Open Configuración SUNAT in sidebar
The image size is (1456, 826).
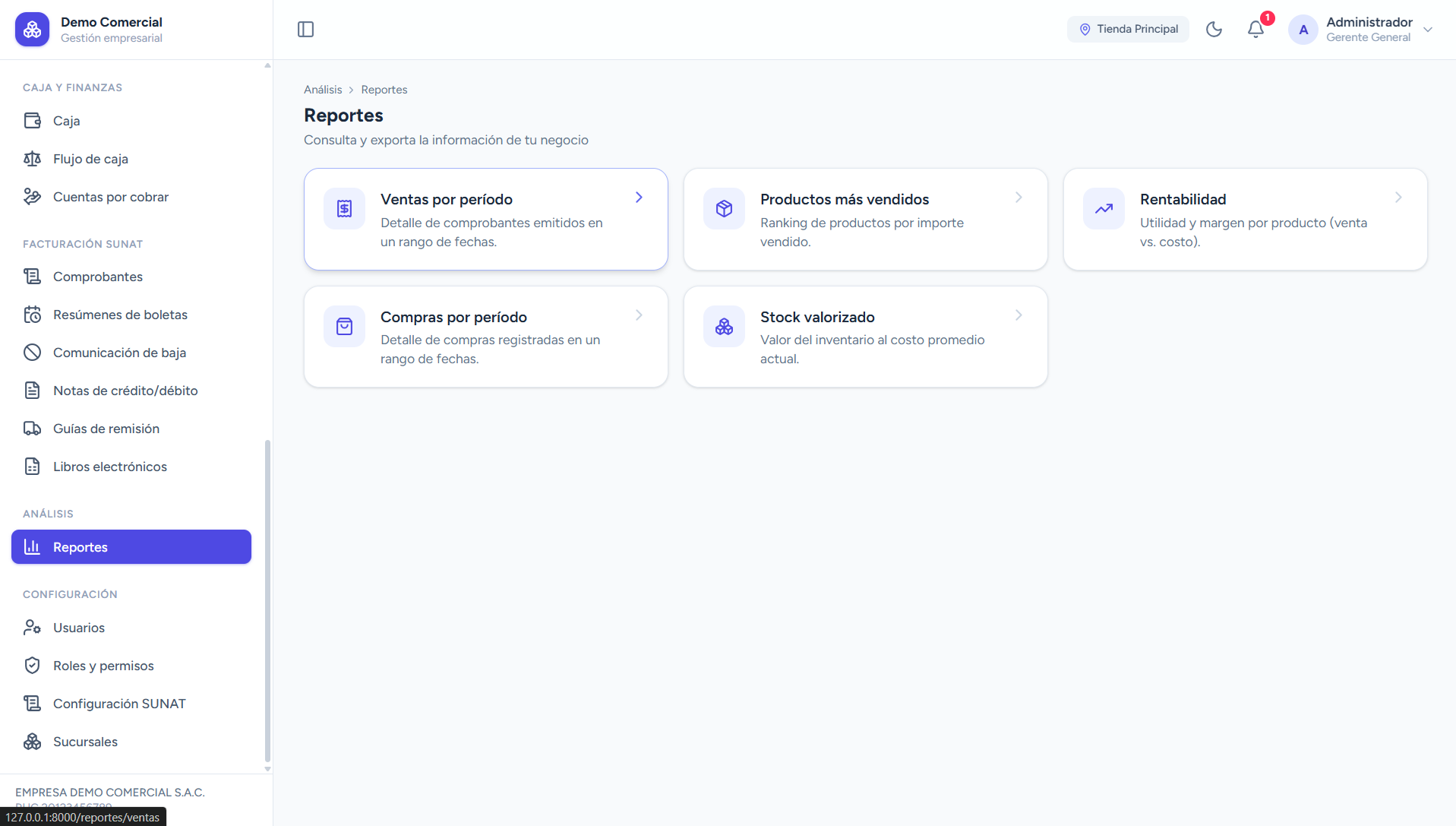point(131,704)
